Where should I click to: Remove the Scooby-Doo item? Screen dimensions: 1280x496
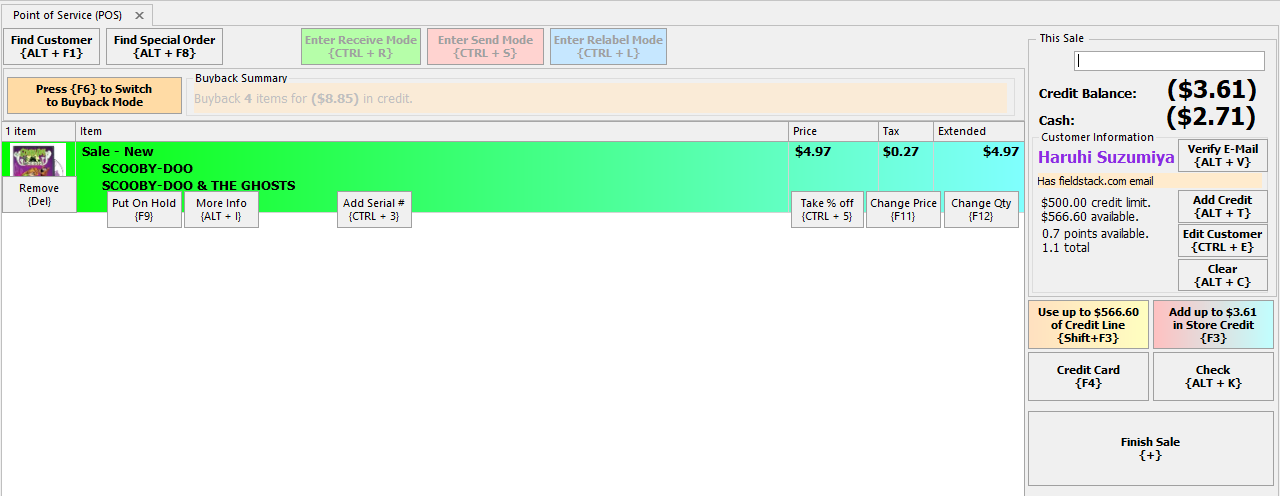[39, 194]
